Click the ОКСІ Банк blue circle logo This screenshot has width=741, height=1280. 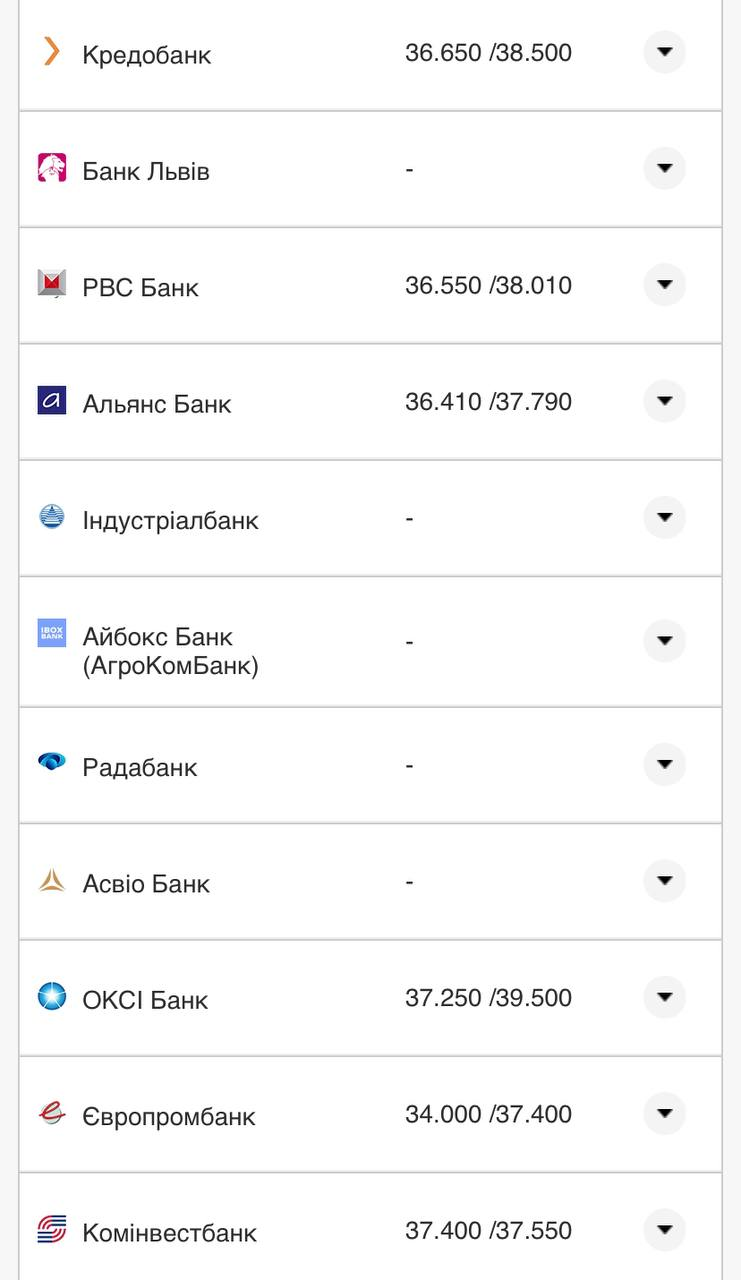click(52, 997)
